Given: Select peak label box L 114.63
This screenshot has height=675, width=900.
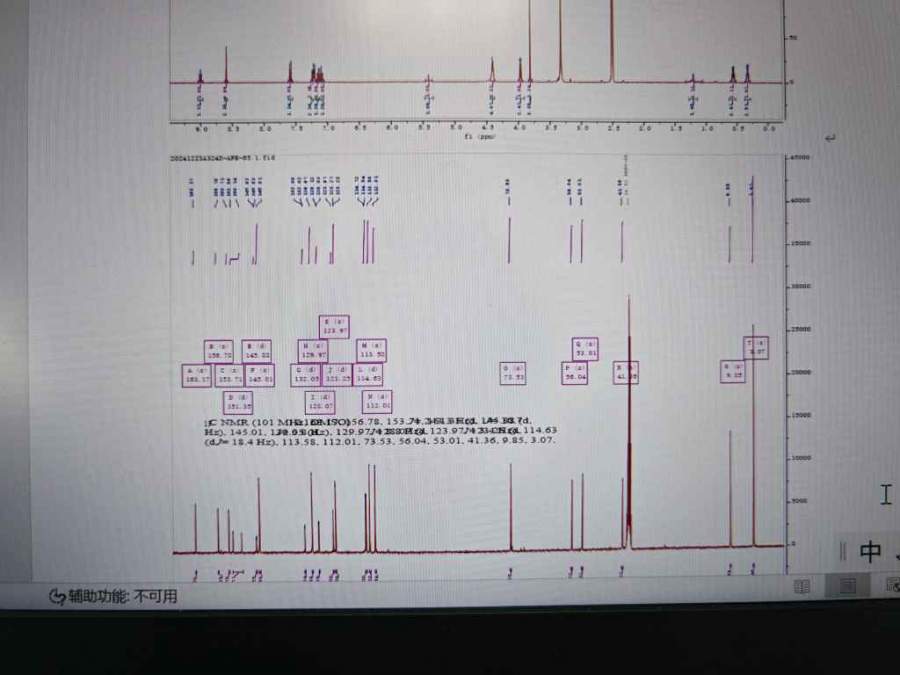Looking at the screenshot, I should pos(367,375).
